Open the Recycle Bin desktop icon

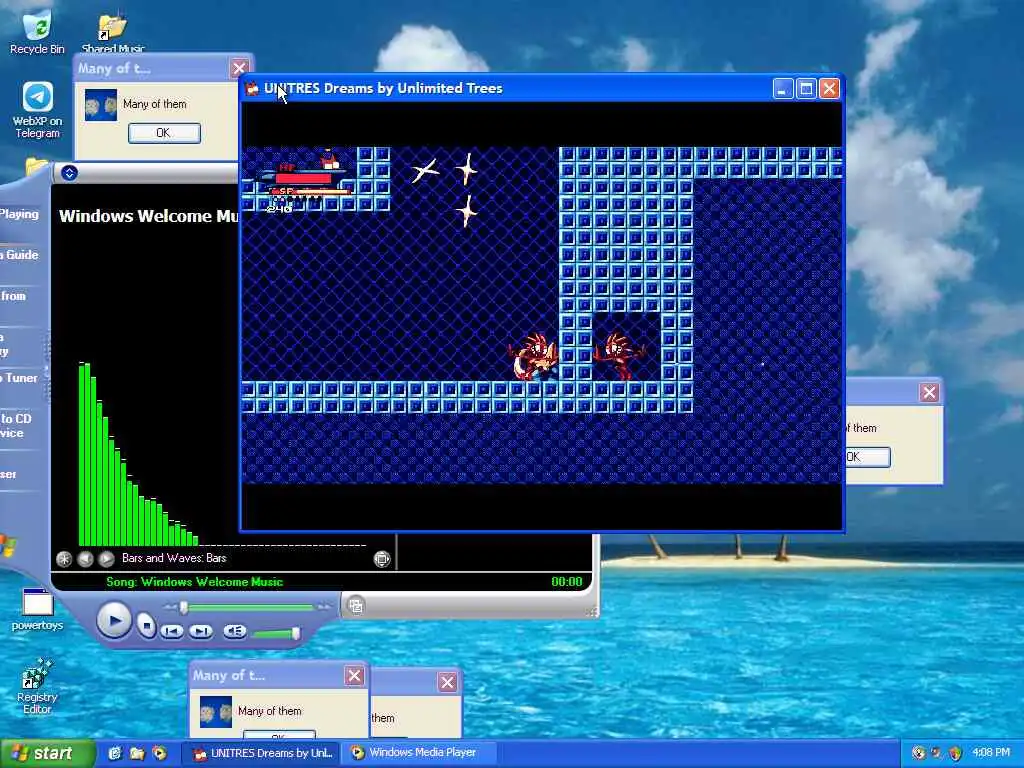[37, 34]
